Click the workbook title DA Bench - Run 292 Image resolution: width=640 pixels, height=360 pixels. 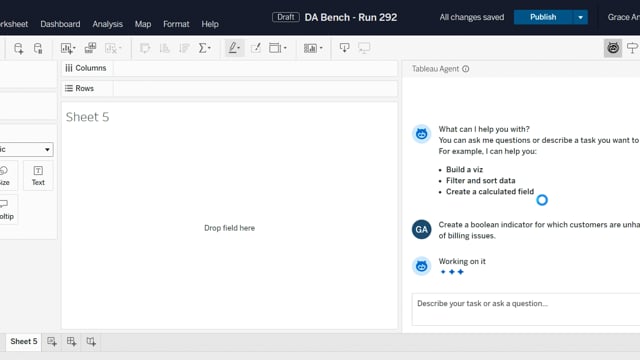coord(351,18)
